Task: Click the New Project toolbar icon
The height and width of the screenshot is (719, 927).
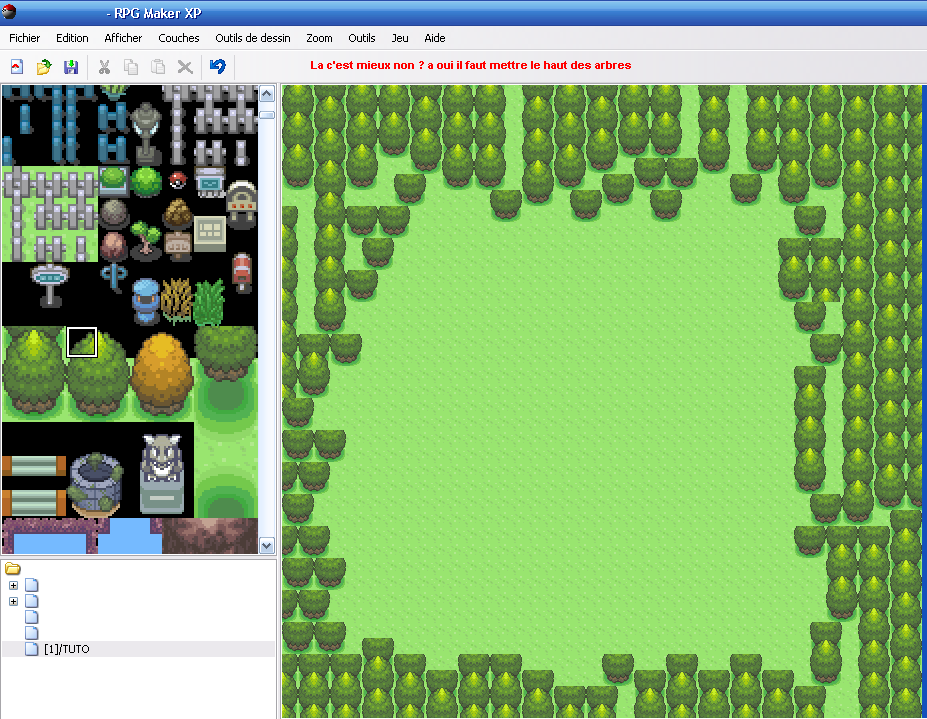Action: coord(17,67)
